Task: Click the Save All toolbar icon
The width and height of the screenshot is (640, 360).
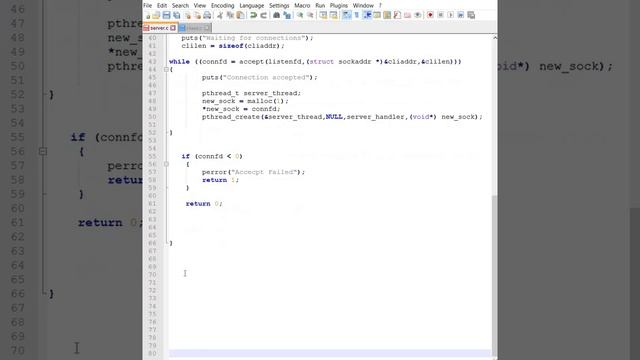Action: point(176,15)
